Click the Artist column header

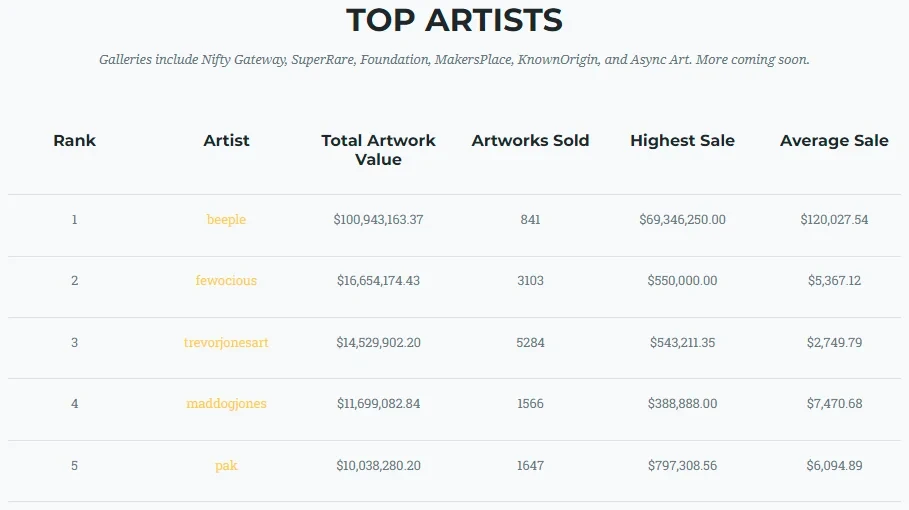tap(226, 141)
